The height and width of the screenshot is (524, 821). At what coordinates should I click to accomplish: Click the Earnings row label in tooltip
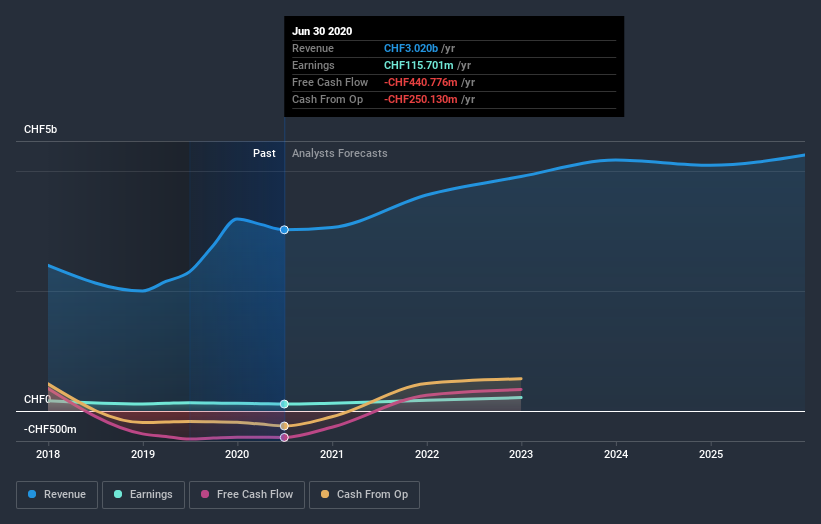[x=313, y=65]
